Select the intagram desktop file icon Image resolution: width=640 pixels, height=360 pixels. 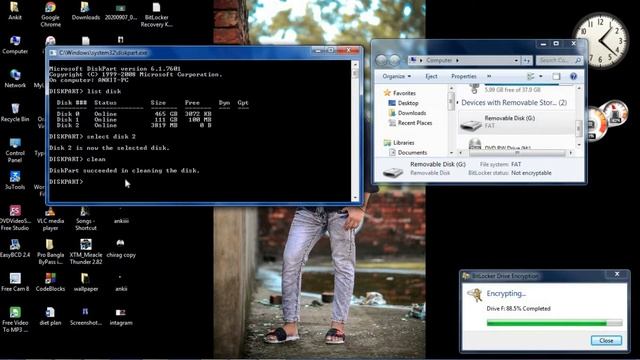point(121,316)
